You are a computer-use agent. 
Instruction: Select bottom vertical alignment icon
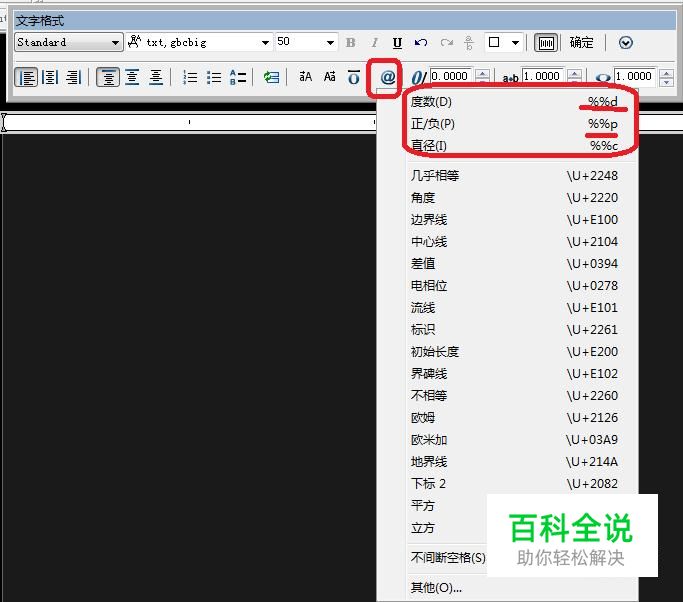[156, 78]
